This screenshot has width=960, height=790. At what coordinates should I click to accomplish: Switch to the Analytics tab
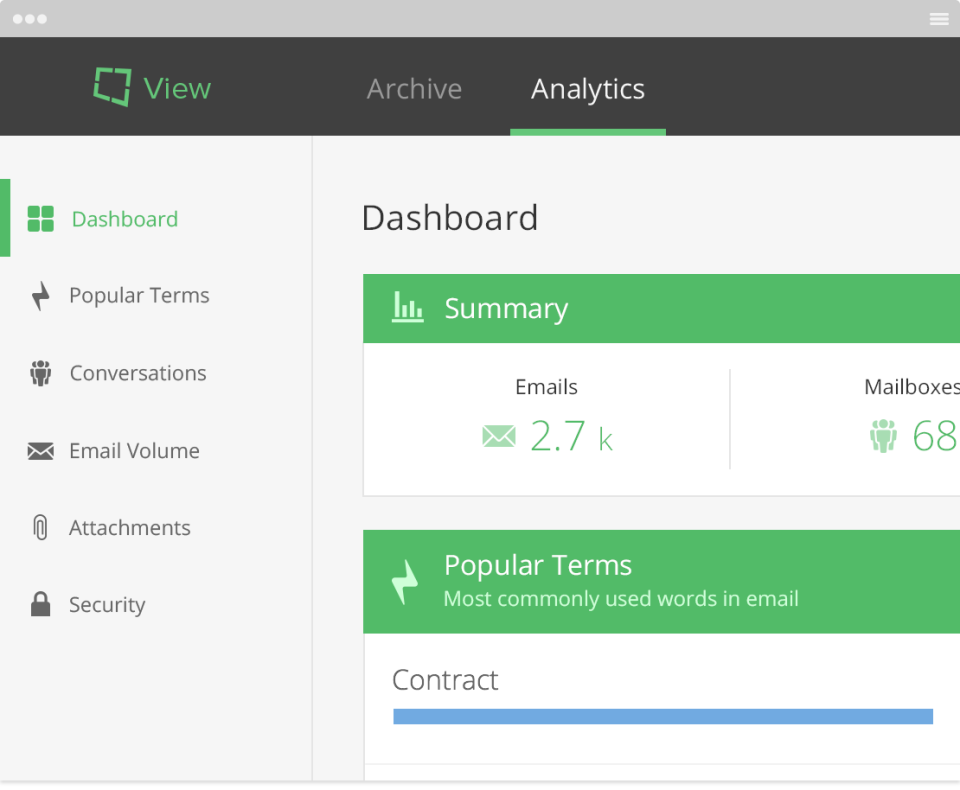587,89
